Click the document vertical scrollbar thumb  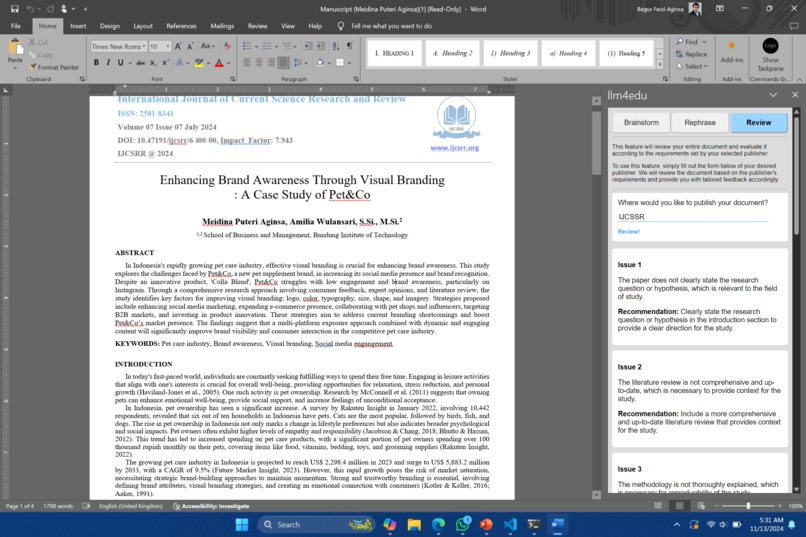pyautogui.click(x=596, y=142)
